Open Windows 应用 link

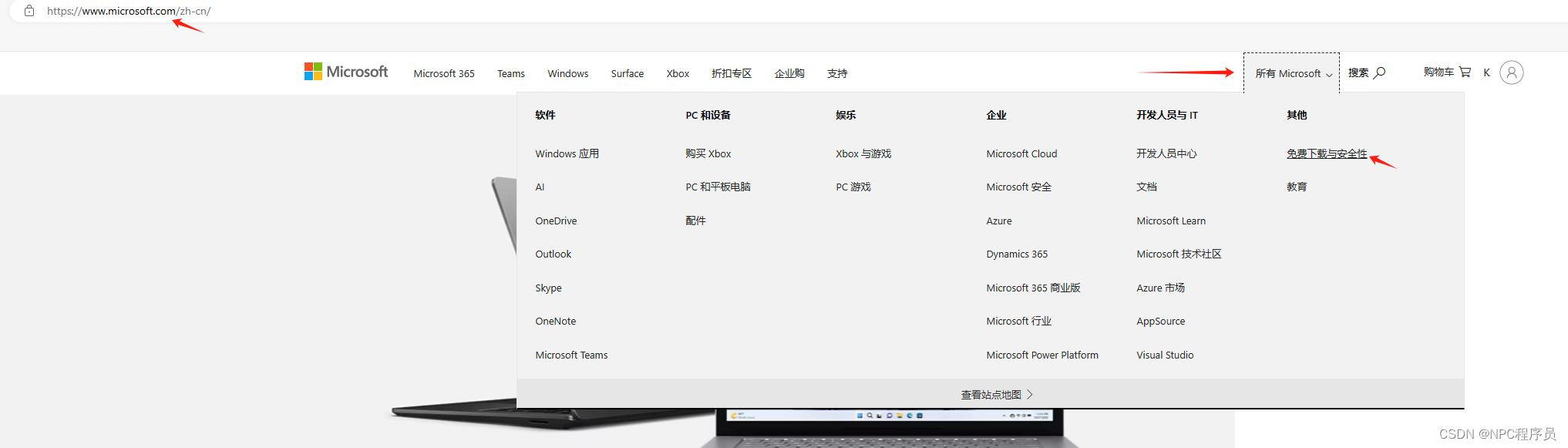click(567, 153)
